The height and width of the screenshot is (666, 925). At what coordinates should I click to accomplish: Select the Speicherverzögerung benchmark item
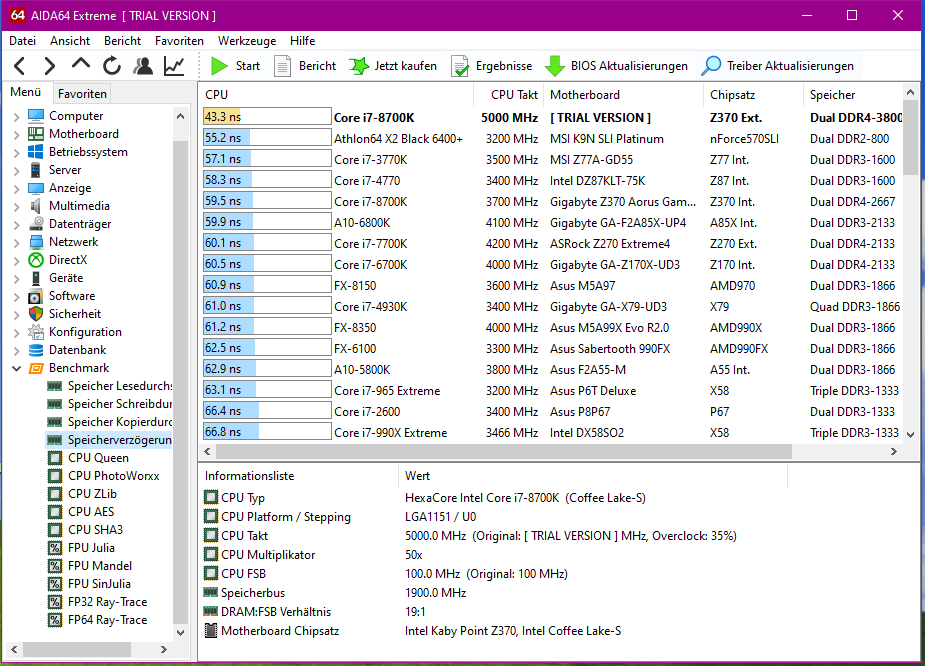[109, 439]
